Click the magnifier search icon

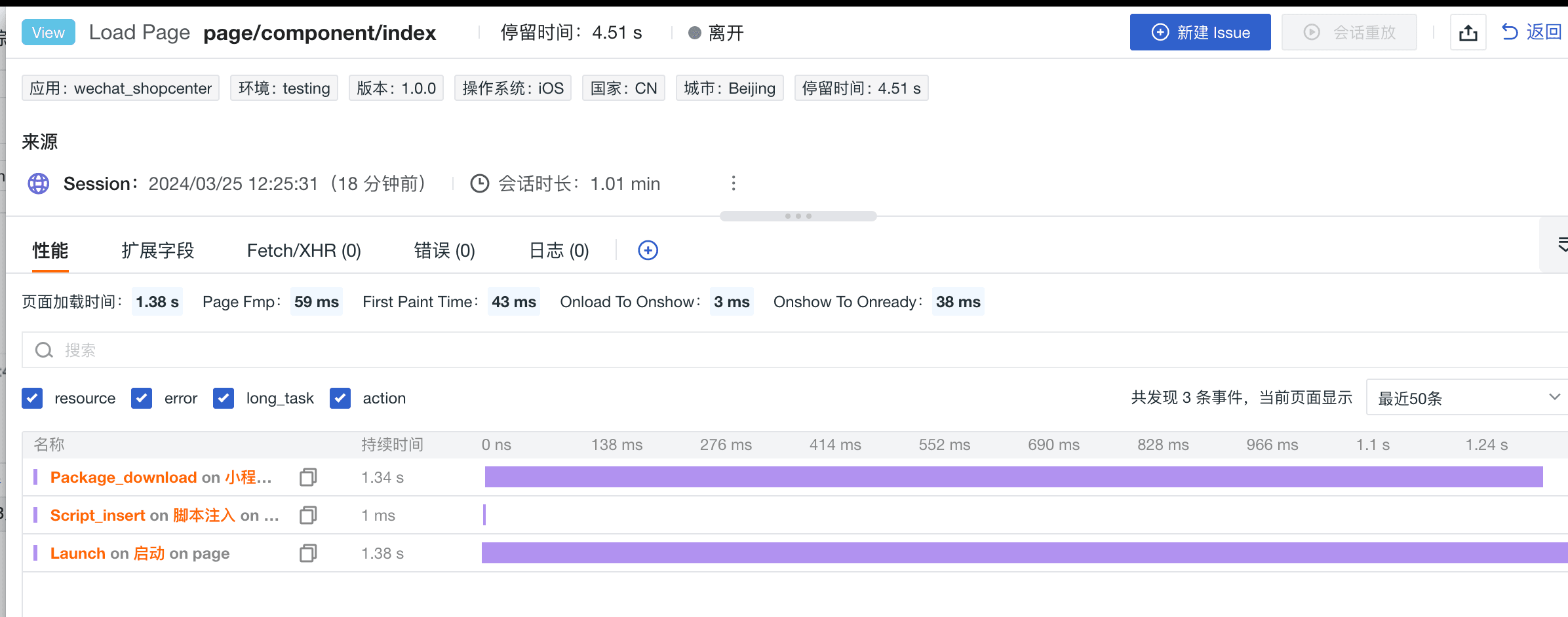(x=44, y=350)
